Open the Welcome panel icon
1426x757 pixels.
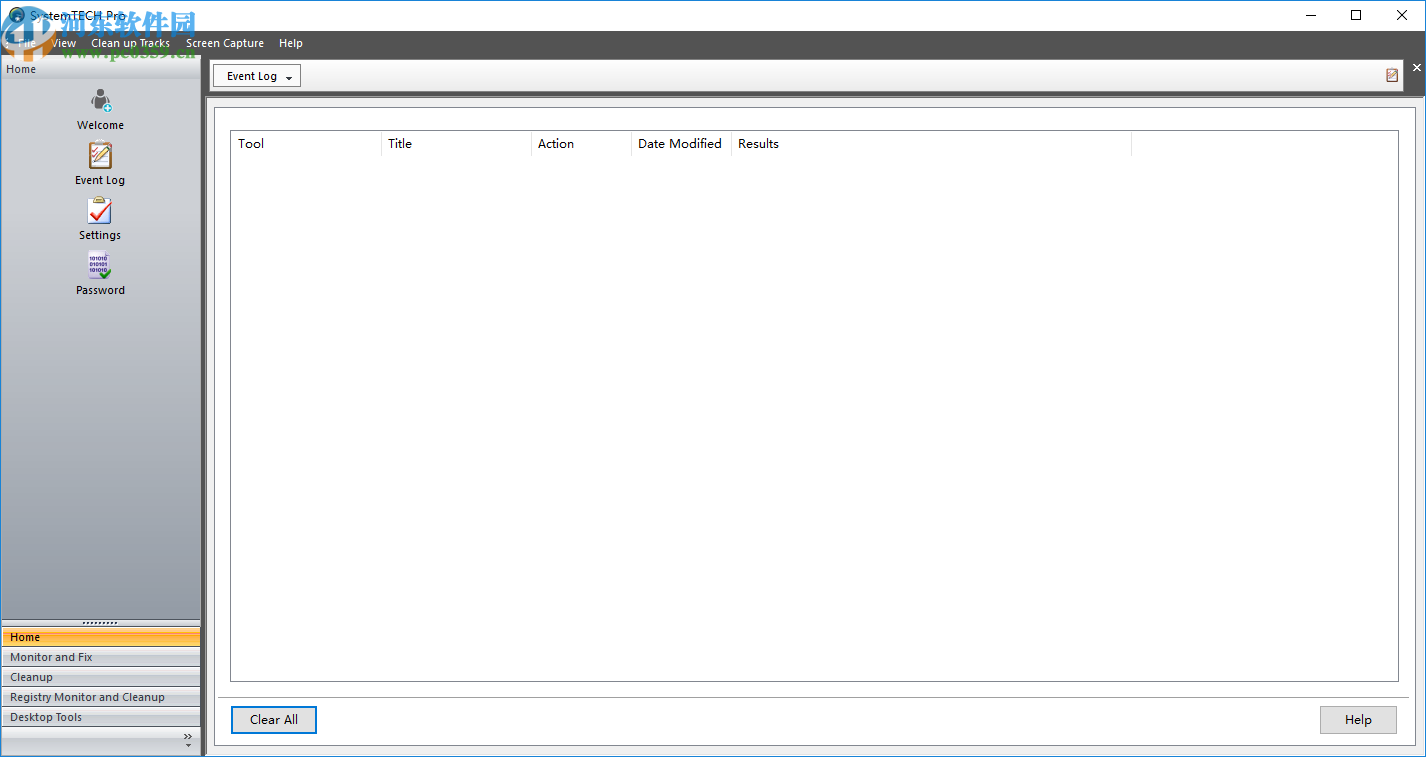pos(100,99)
